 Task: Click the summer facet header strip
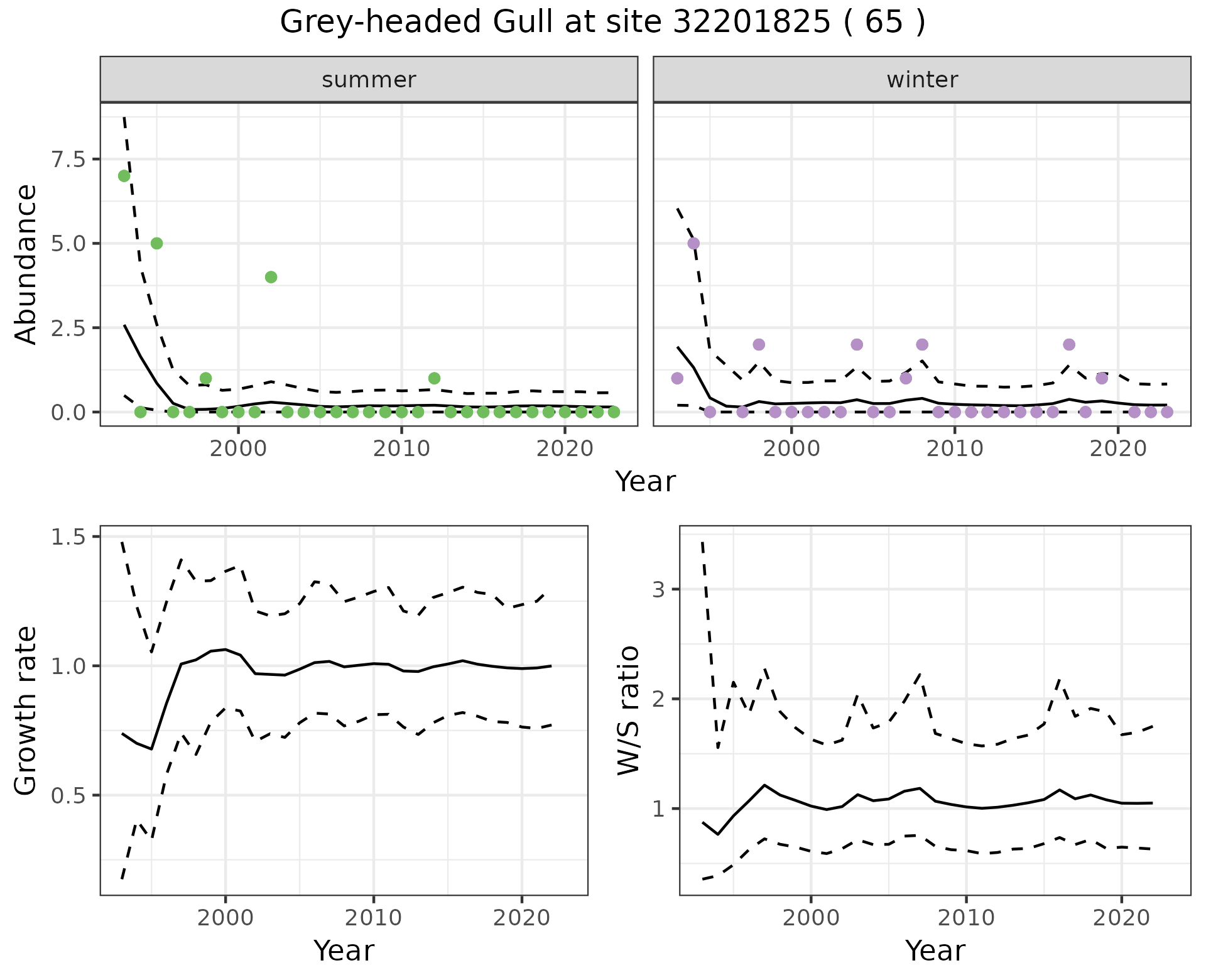coord(369,80)
